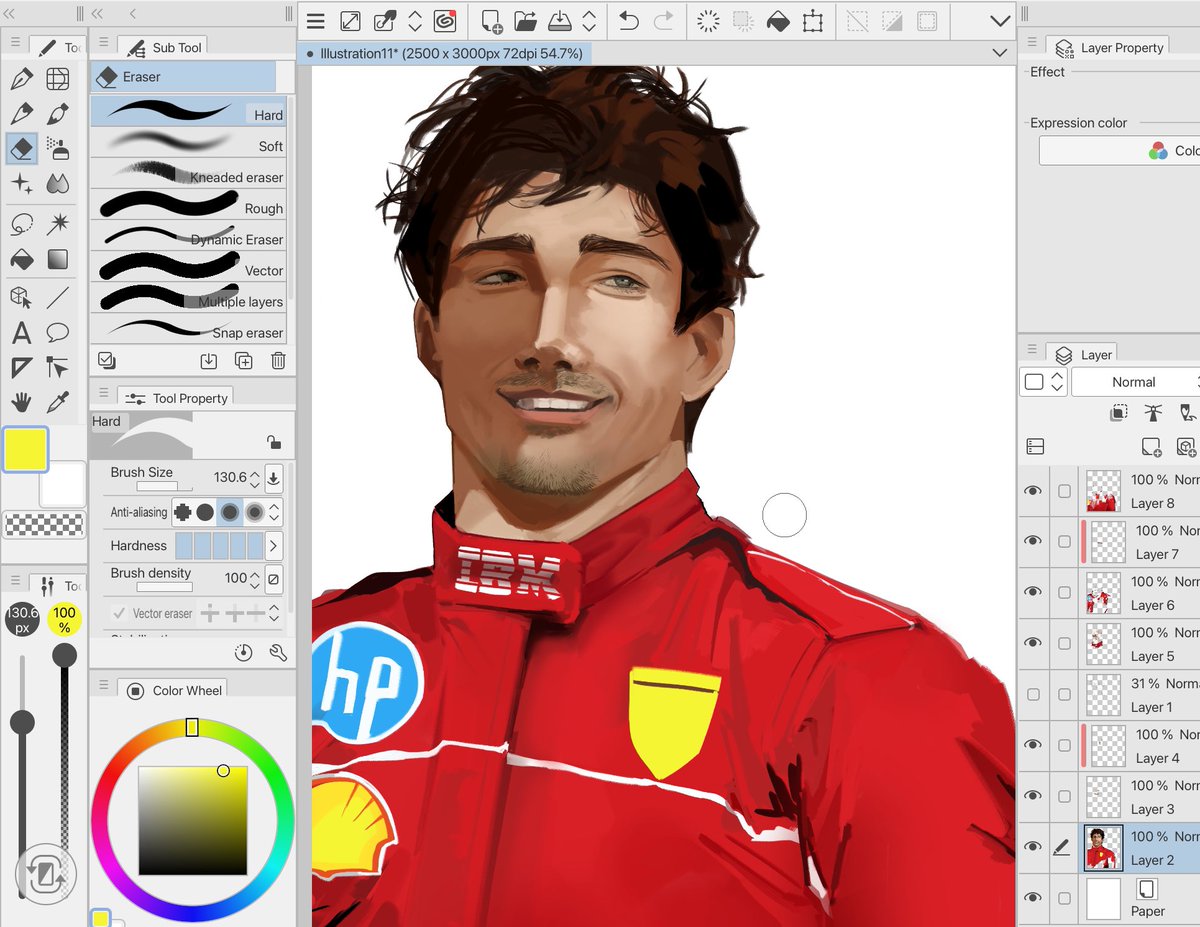Select the Brush tool
This screenshot has width=1200, height=927.
(58, 113)
